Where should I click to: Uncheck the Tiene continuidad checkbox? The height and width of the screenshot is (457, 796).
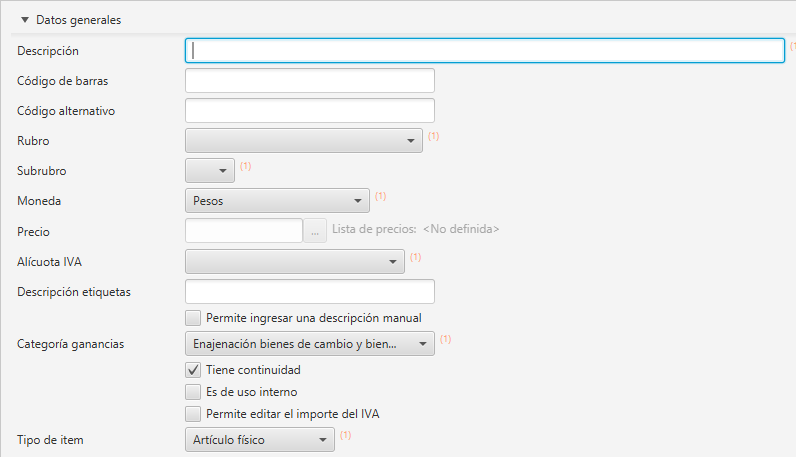[193, 370]
